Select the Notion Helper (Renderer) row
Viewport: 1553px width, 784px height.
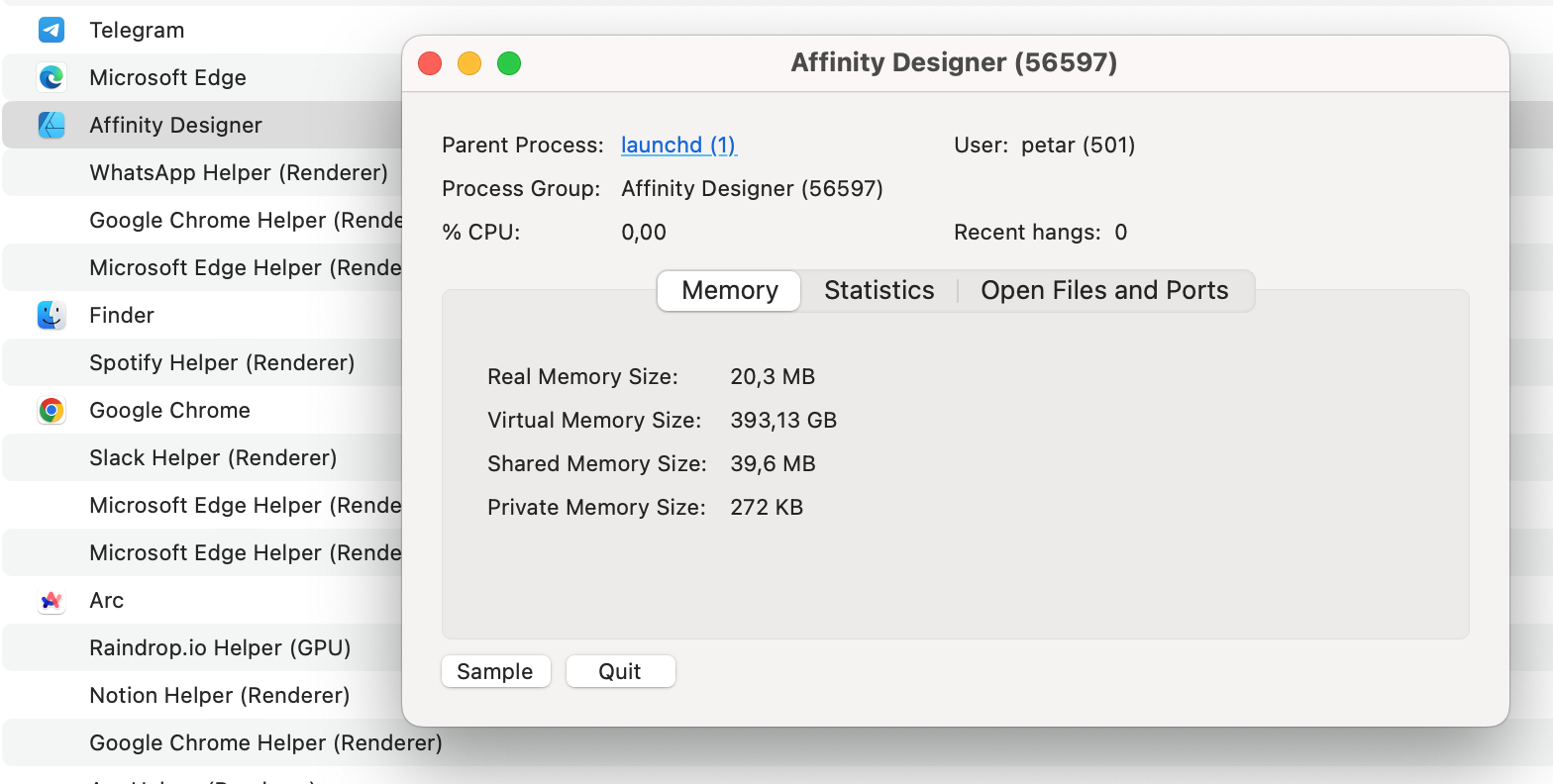tap(202, 695)
